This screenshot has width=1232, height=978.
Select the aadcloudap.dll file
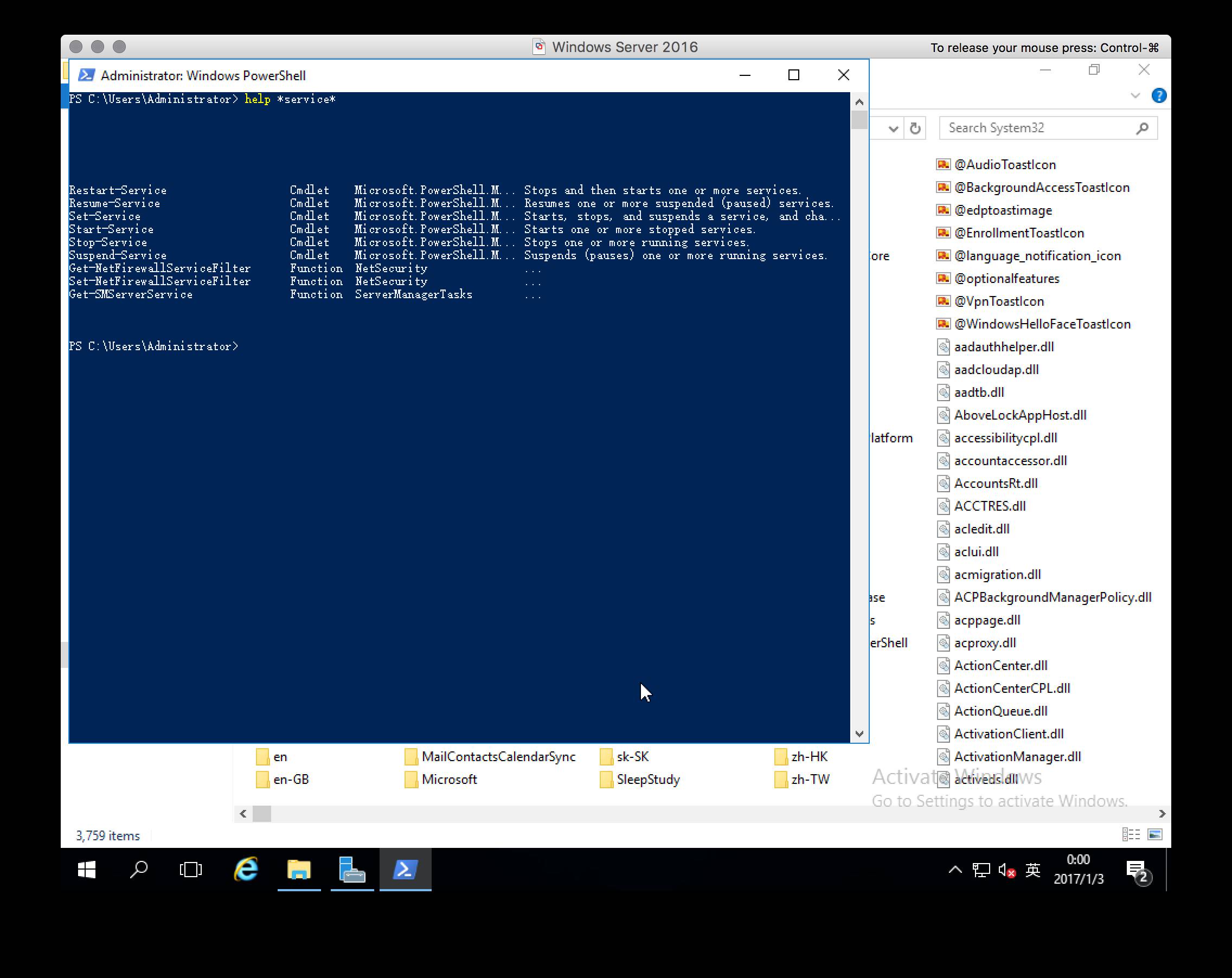pos(988,370)
